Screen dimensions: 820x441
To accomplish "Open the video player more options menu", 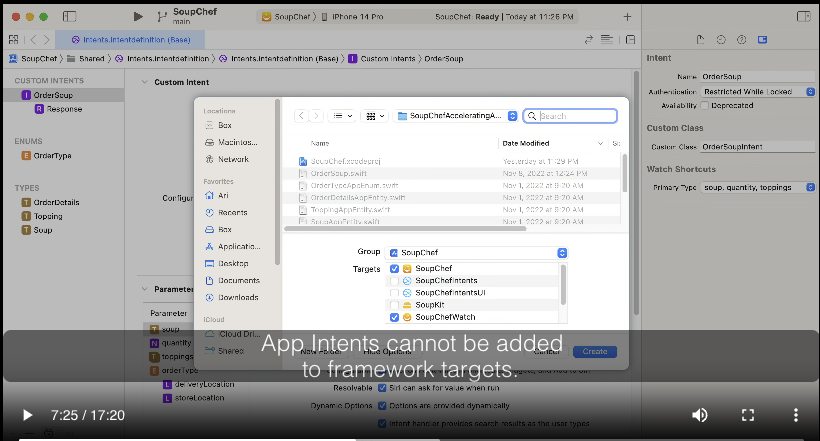I will coord(796,415).
